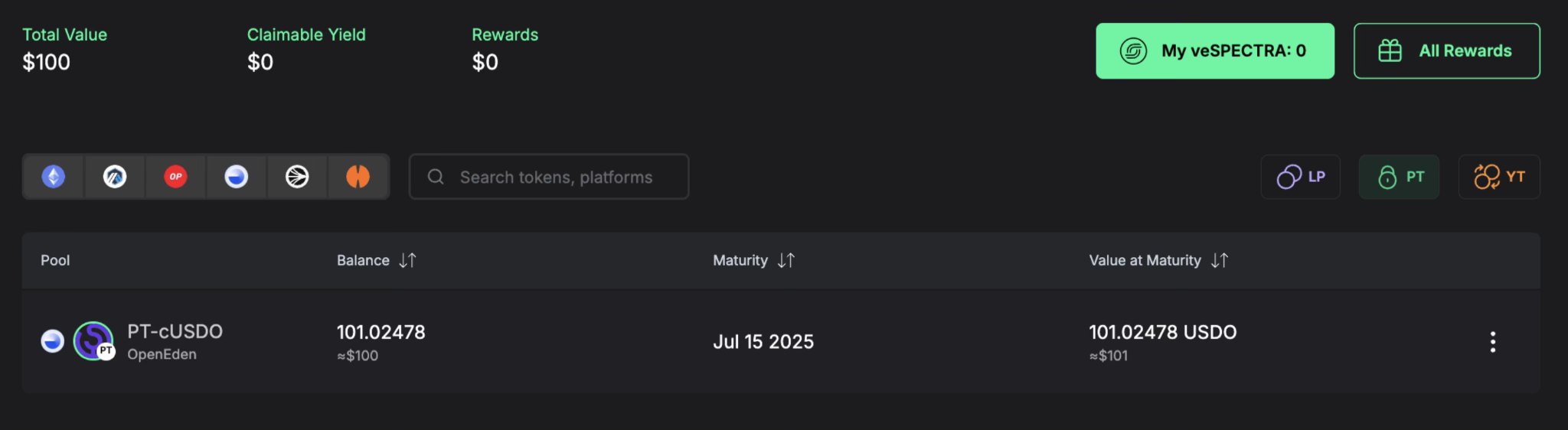Click the Base chain badge in PT-cUSDO row
Image resolution: width=1568 pixels, height=430 pixels.
[52, 340]
